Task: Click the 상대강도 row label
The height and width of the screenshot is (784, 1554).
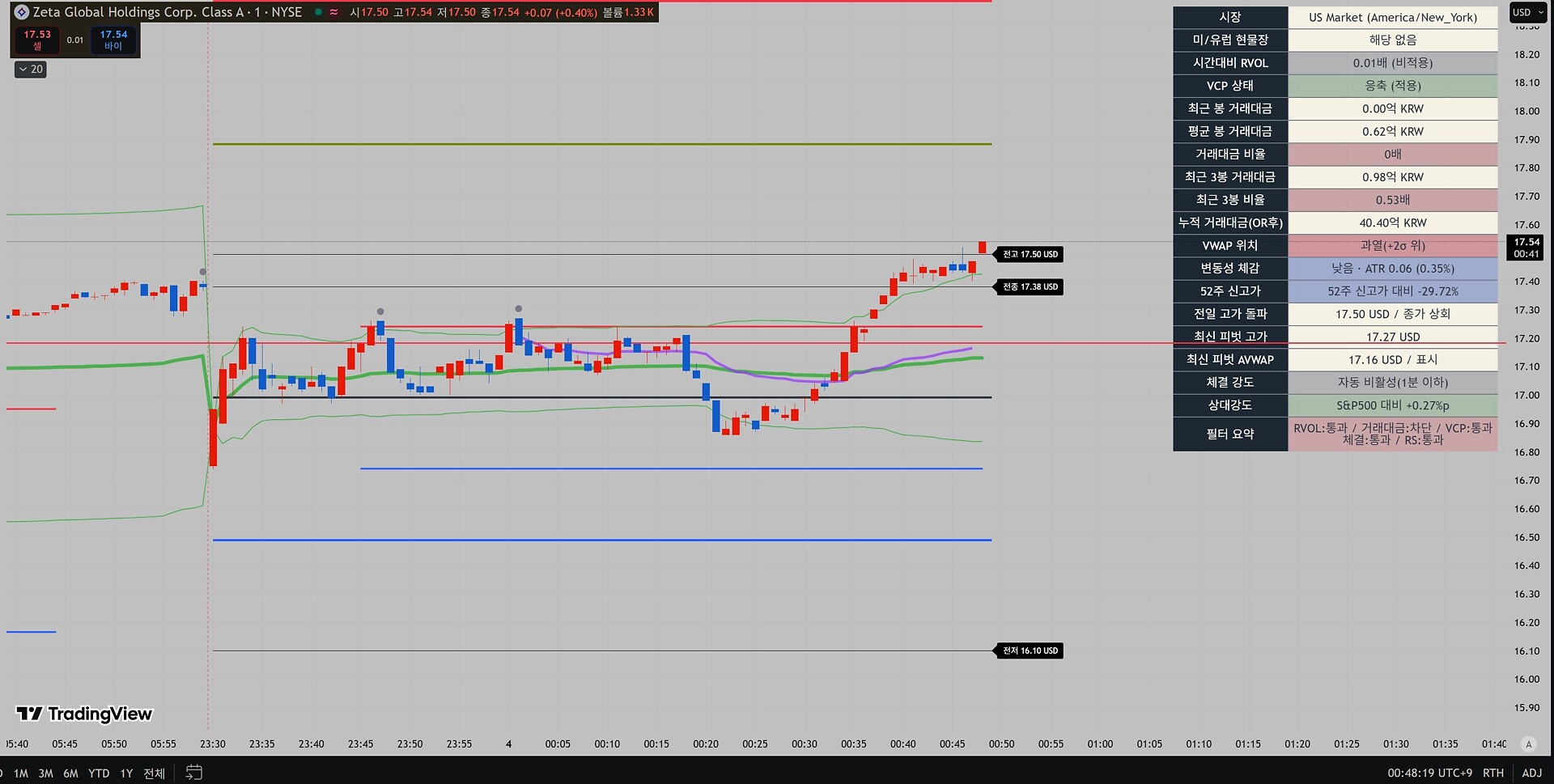Action: pos(1230,405)
